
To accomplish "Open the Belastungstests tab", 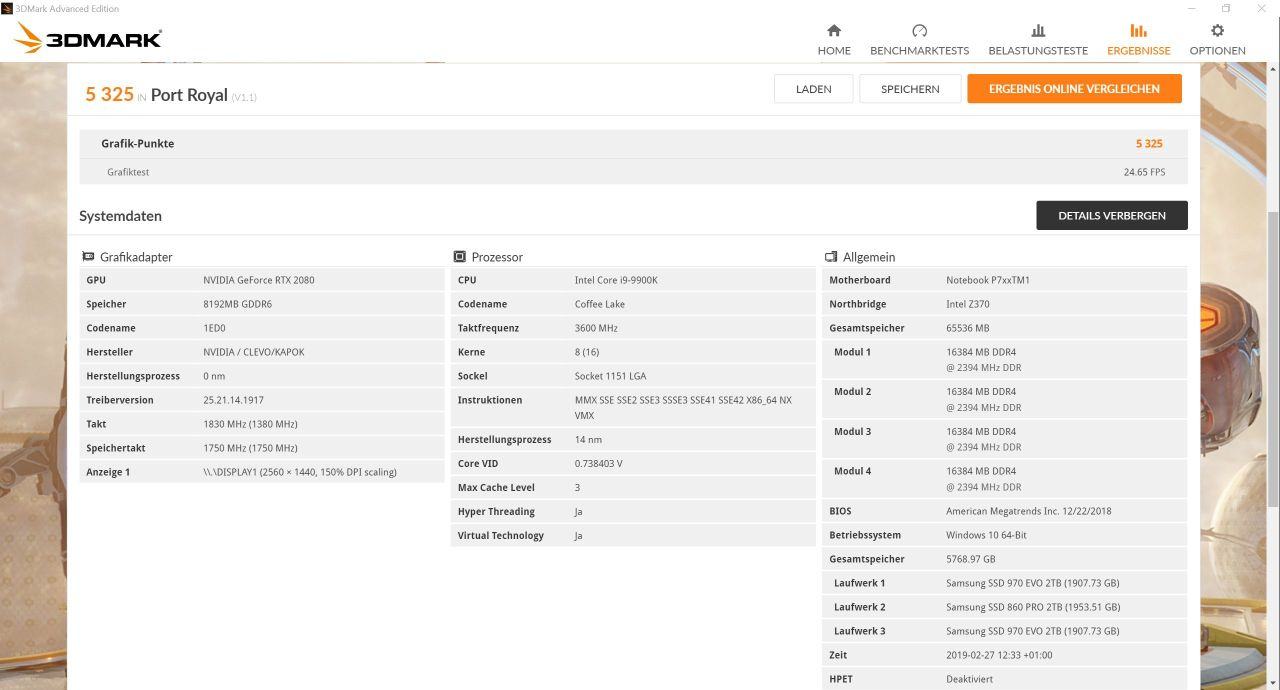I will (1038, 39).
